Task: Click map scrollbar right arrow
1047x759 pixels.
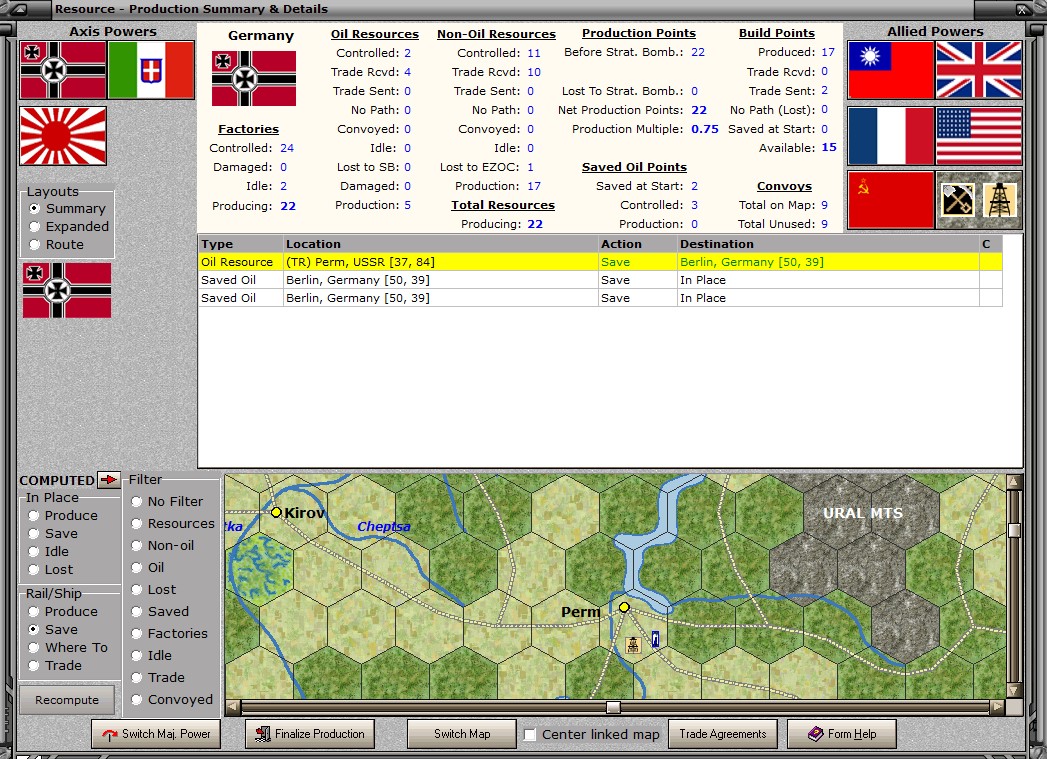Action: (998, 707)
